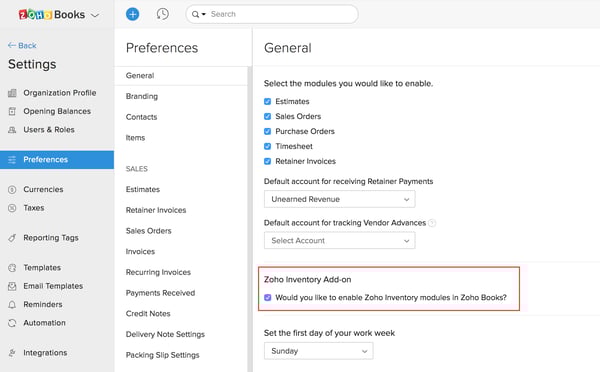Focus the Search input field
Viewport: 600px width, 372px height.
pyautogui.click(x=272, y=14)
